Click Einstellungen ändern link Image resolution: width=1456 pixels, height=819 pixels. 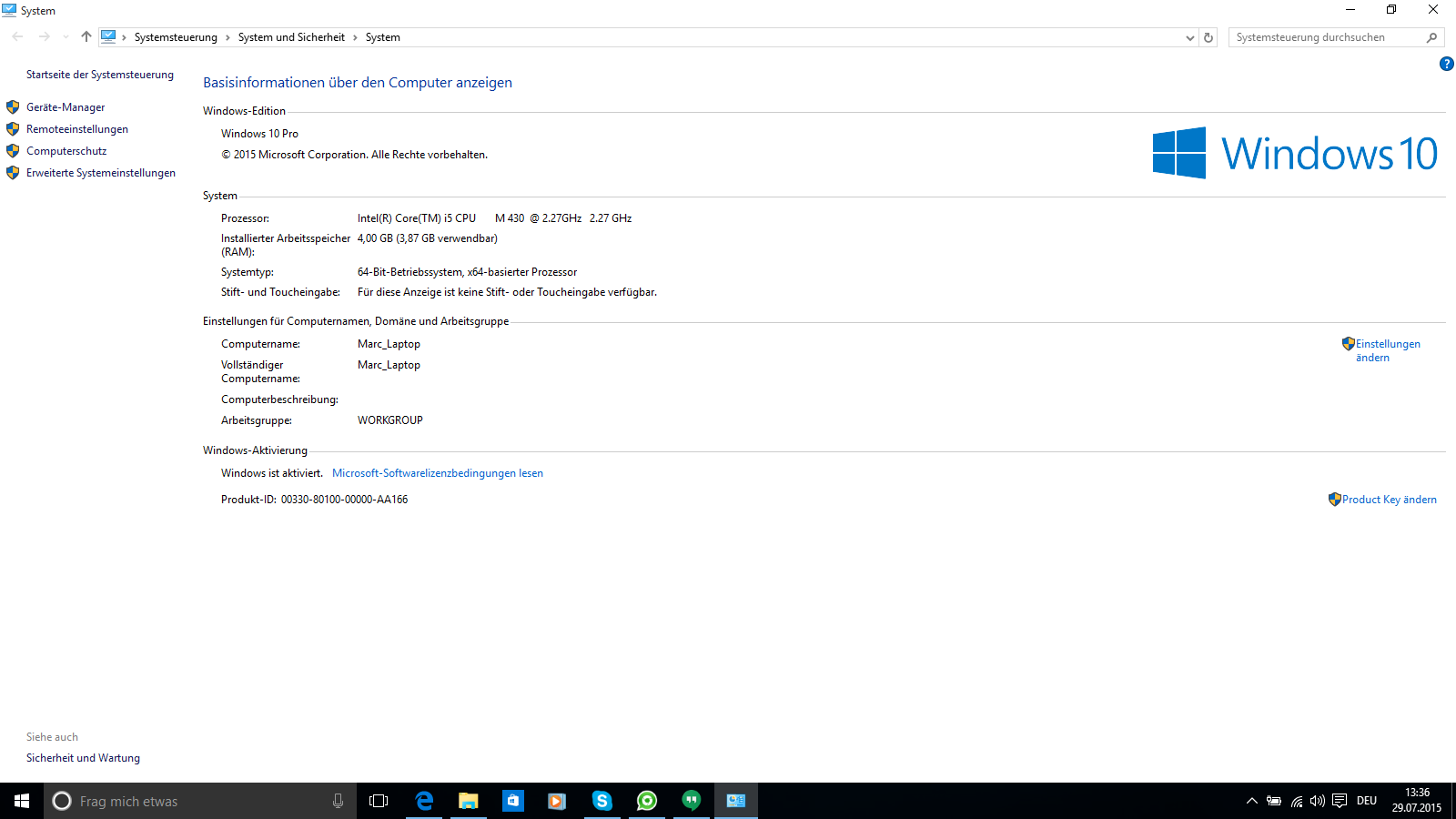click(1388, 350)
